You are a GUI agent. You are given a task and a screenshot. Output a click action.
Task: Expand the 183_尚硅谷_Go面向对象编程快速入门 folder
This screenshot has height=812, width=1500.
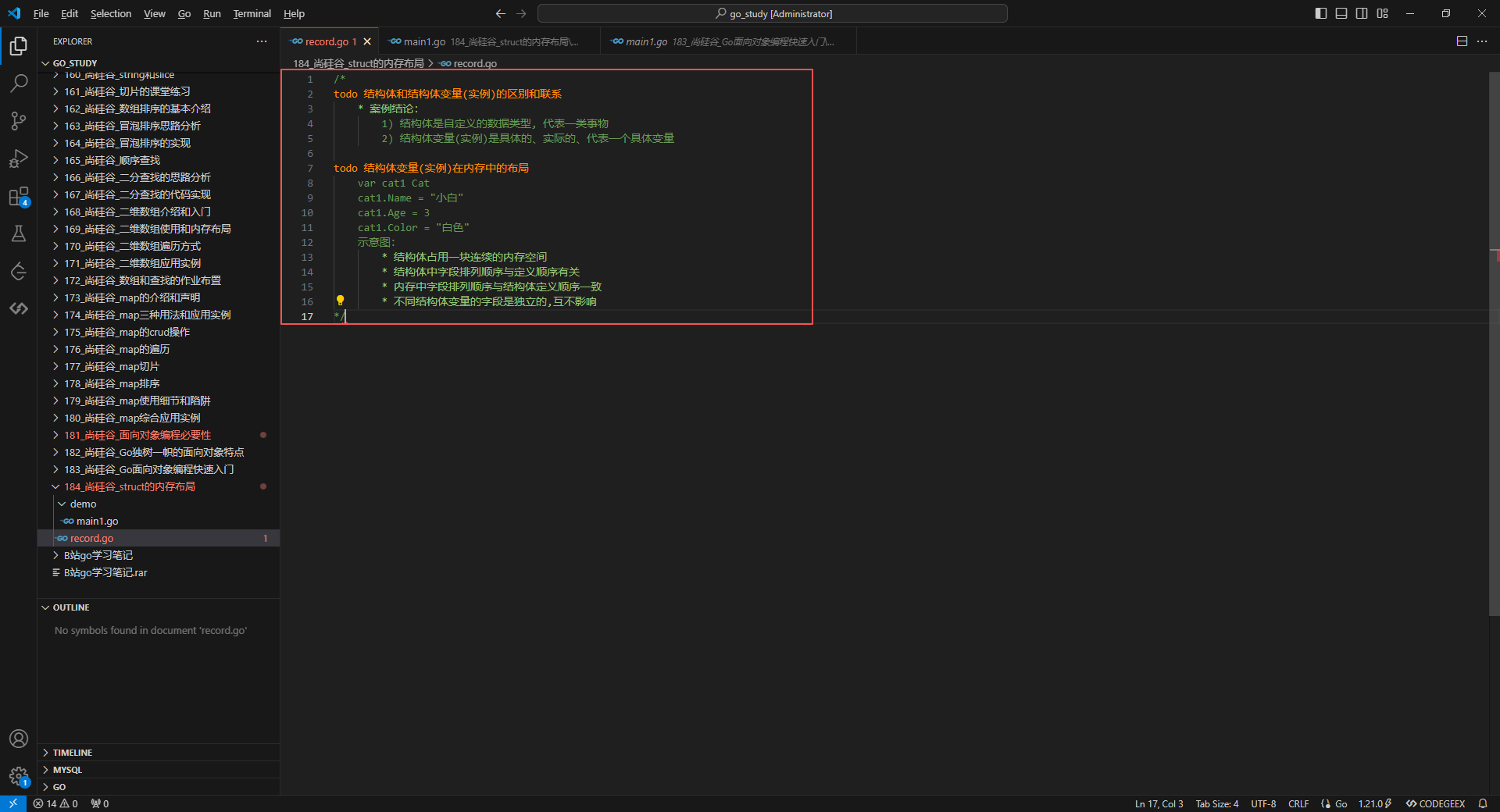(x=159, y=469)
